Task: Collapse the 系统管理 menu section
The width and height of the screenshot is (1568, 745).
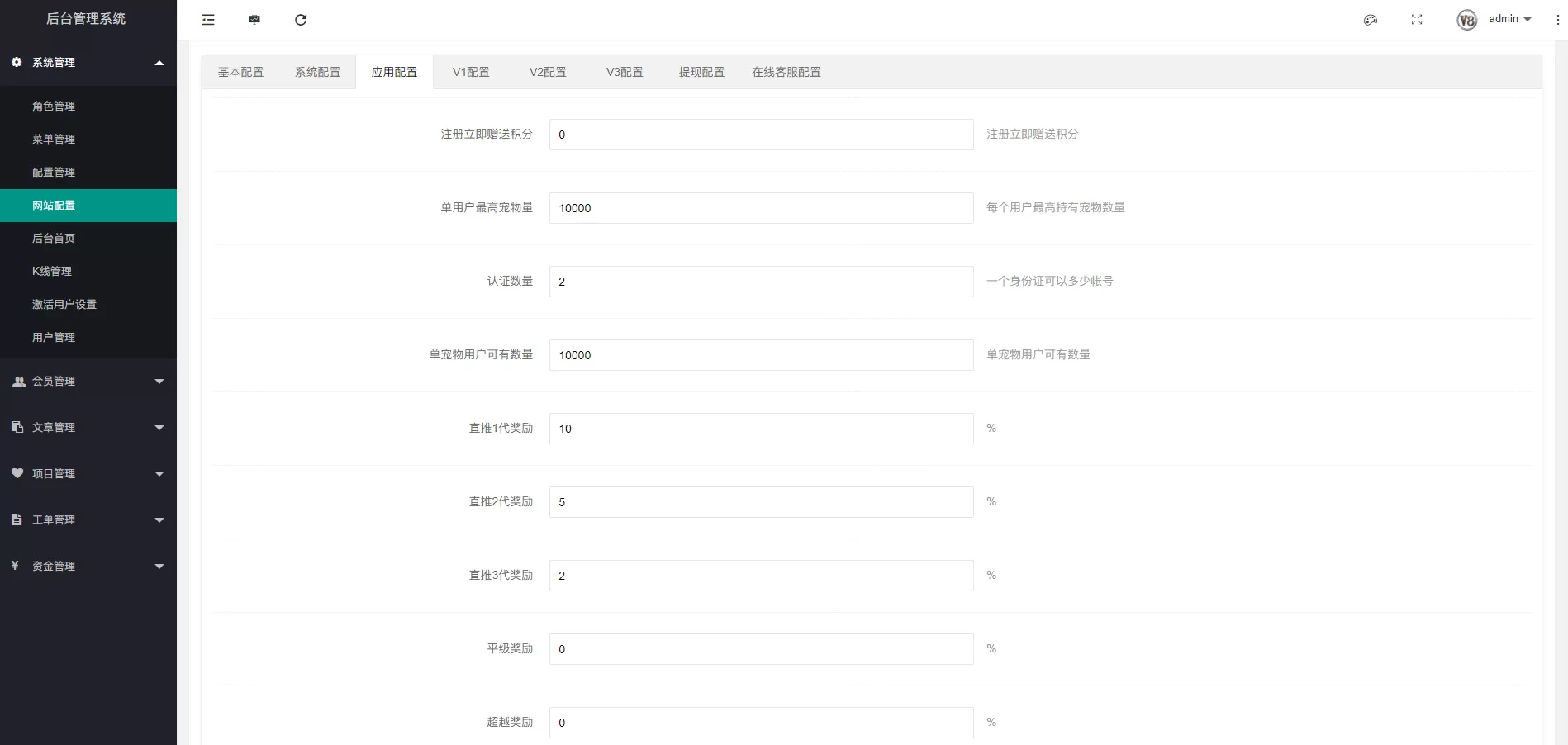Action: click(159, 63)
